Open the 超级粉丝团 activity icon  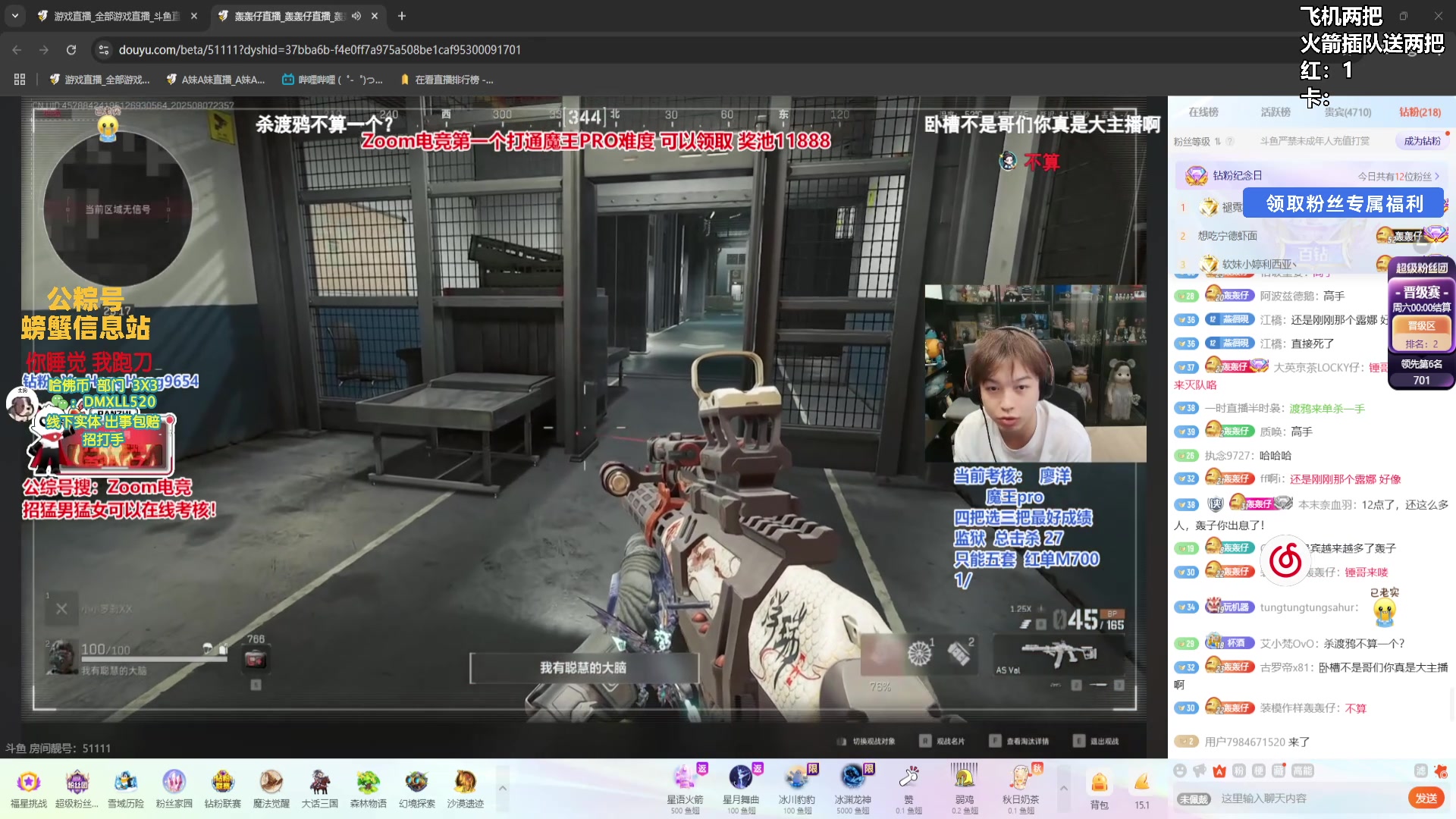tap(77, 789)
